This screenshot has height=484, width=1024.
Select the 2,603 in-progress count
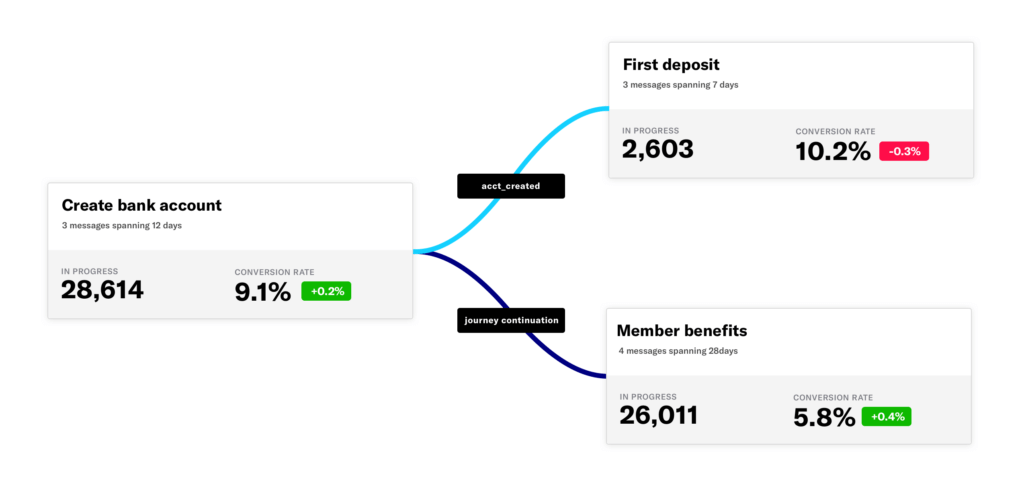pos(657,150)
